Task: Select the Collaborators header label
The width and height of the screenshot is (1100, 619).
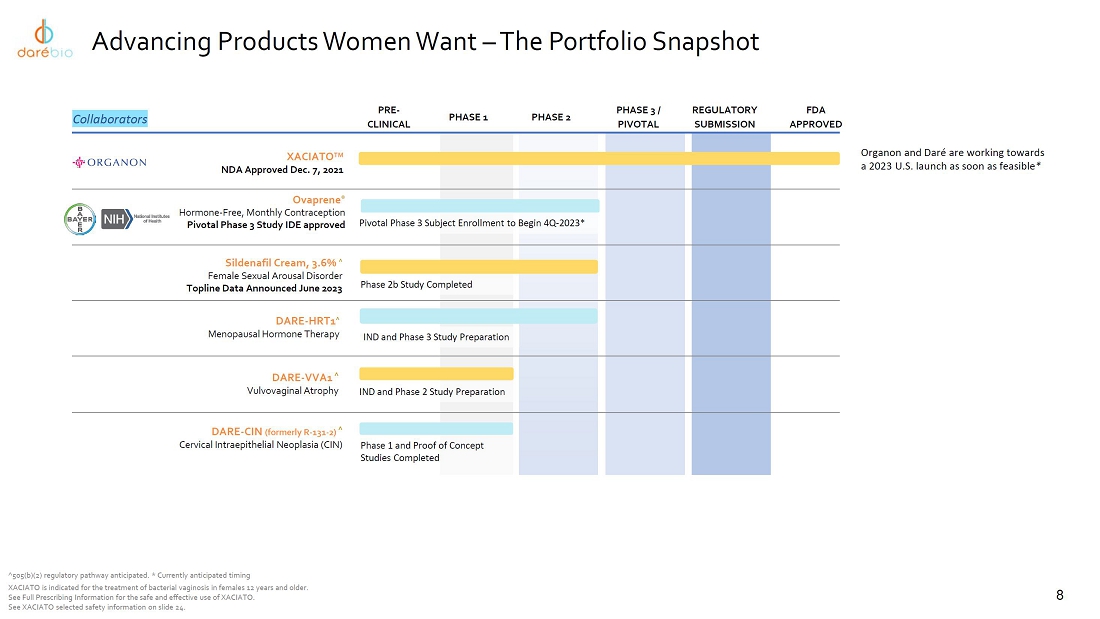Action: point(110,119)
